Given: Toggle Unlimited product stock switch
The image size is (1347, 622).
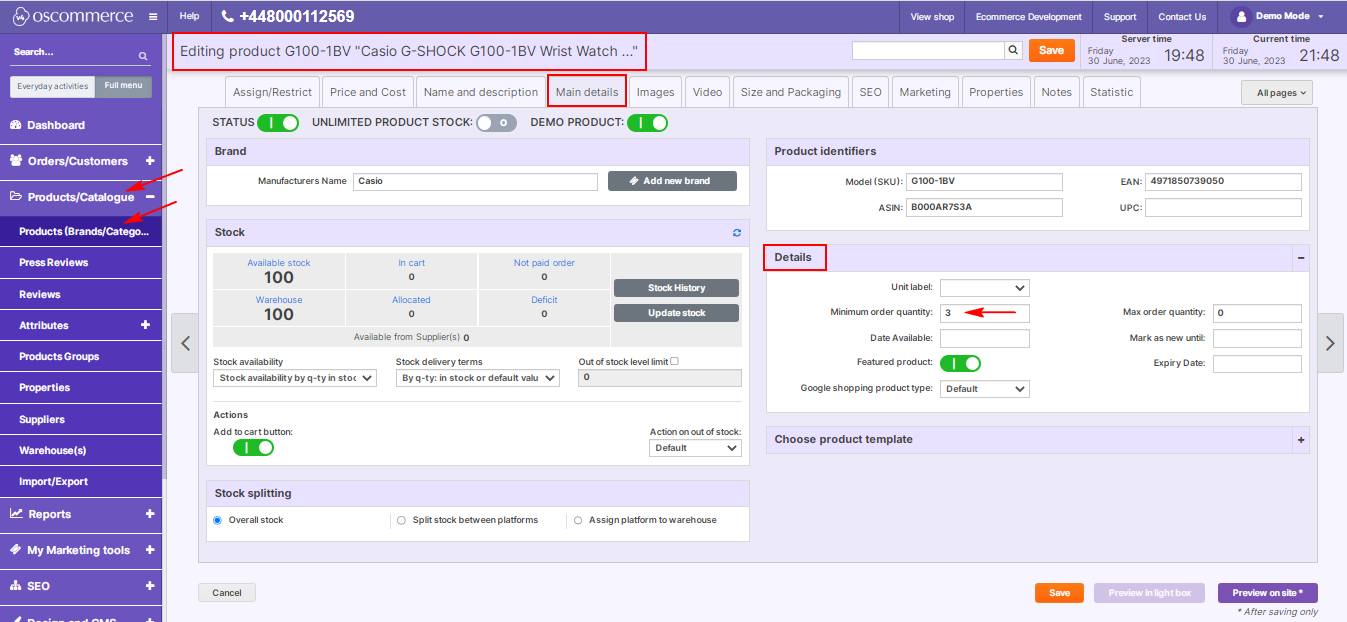Looking at the screenshot, I should [496, 123].
